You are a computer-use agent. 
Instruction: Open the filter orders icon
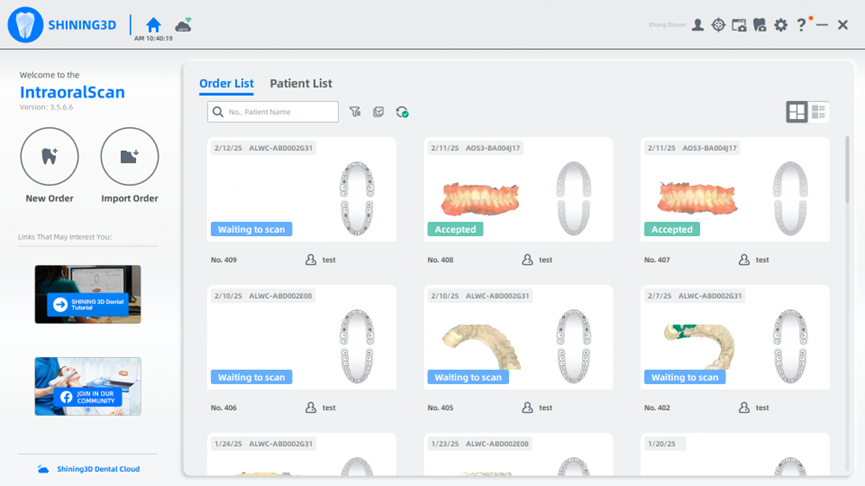point(355,112)
